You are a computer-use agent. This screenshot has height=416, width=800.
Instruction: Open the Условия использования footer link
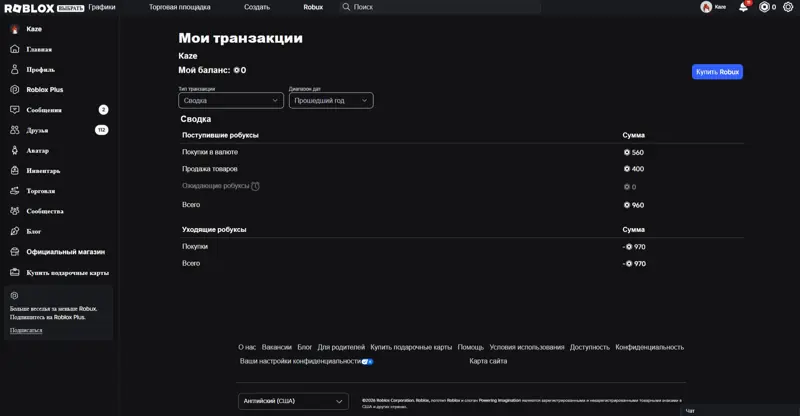tap(527, 347)
